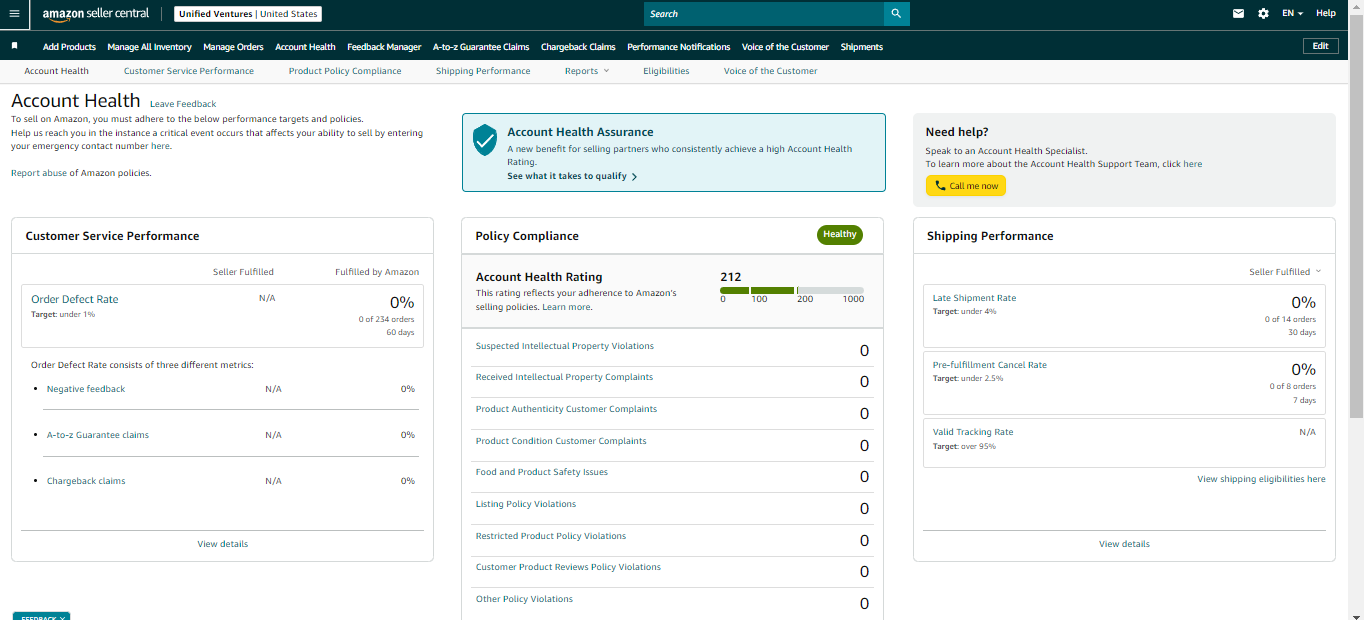Select the Product Policy Compliance tab

pos(345,71)
